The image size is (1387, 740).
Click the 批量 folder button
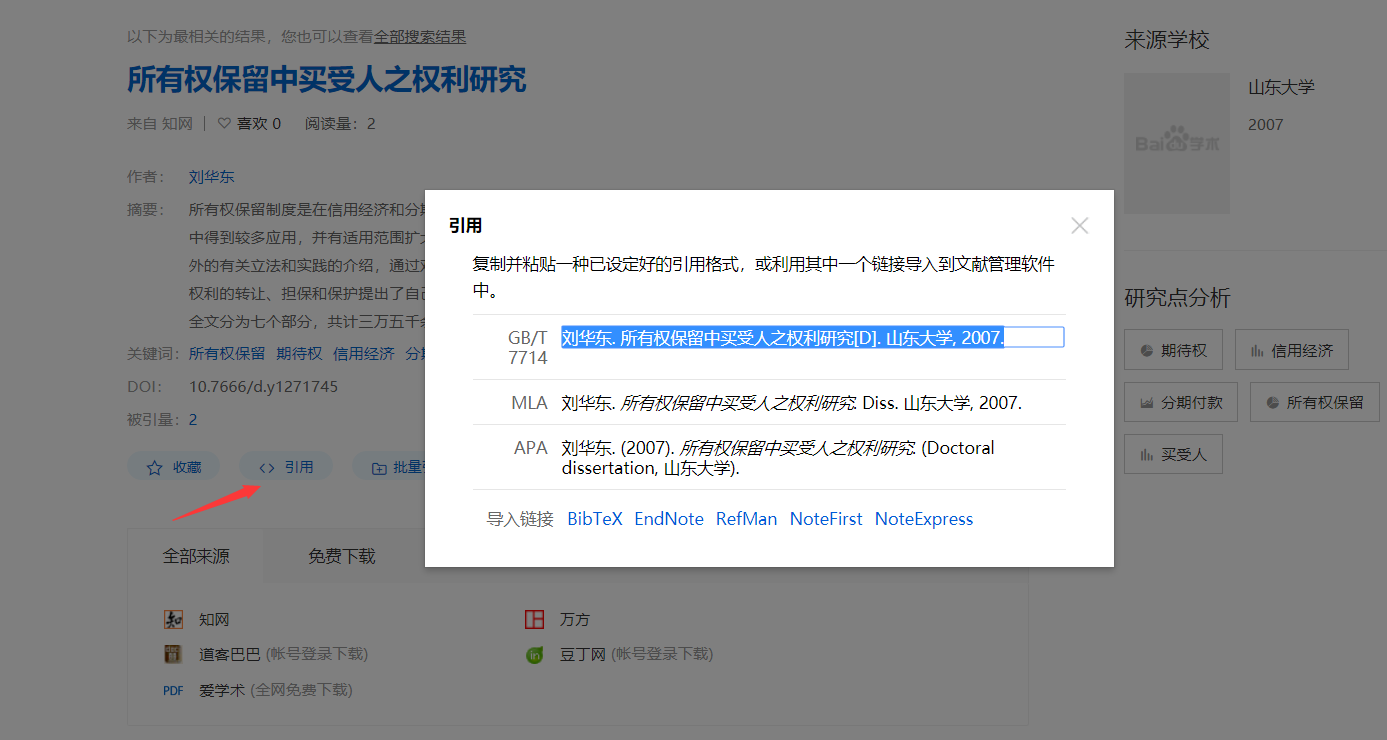coord(390,467)
